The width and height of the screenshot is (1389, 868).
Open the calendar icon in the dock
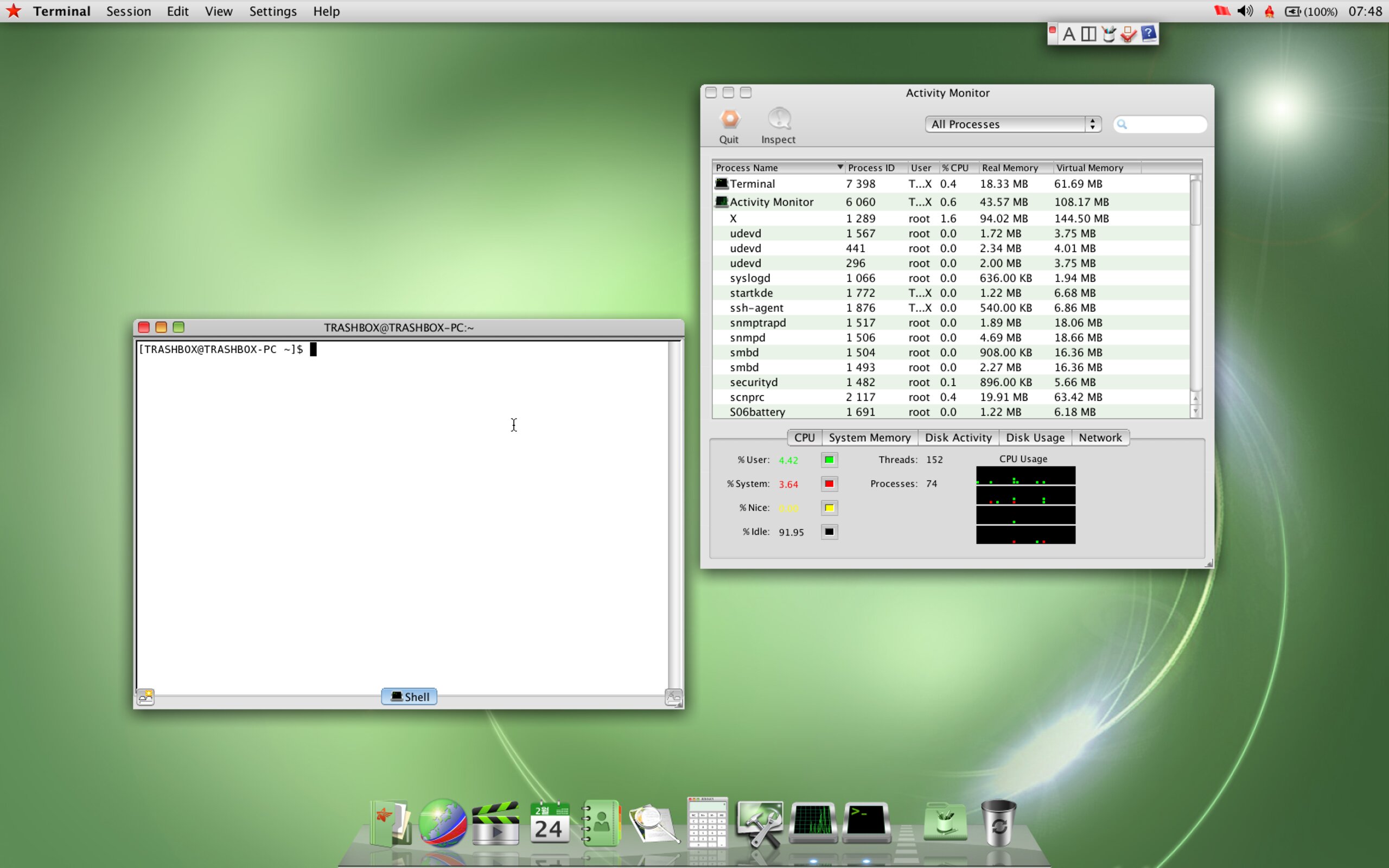pyautogui.click(x=549, y=822)
